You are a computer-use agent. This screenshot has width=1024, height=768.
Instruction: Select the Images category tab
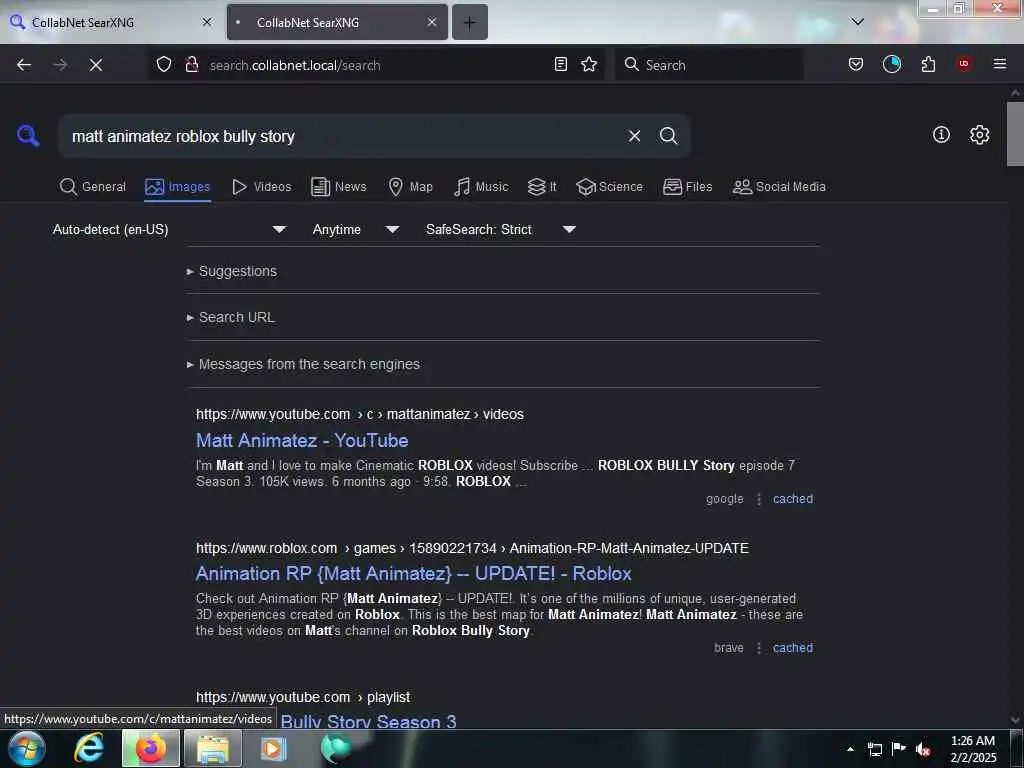pyautogui.click(x=178, y=187)
